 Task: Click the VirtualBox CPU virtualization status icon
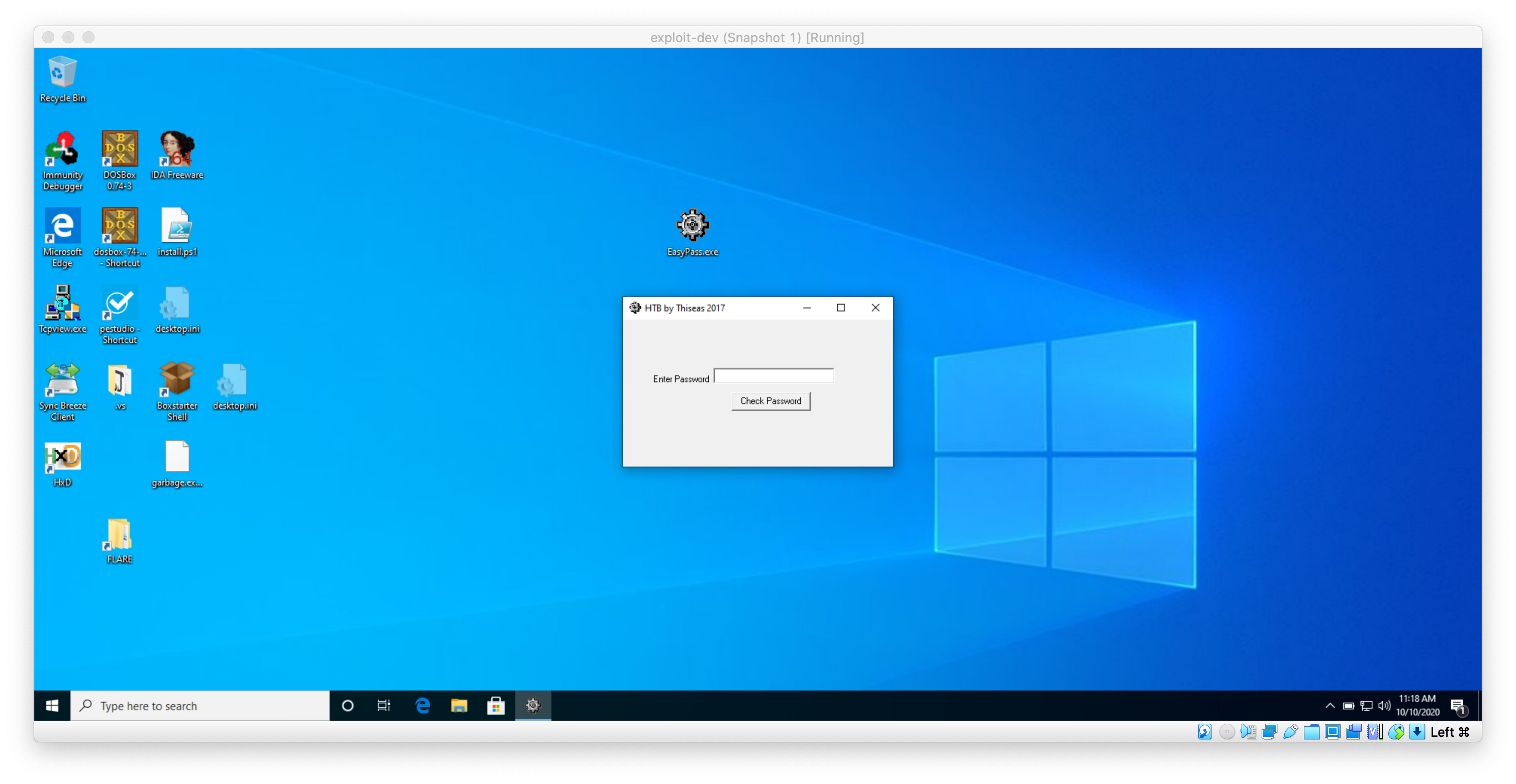[x=1375, y=732]
